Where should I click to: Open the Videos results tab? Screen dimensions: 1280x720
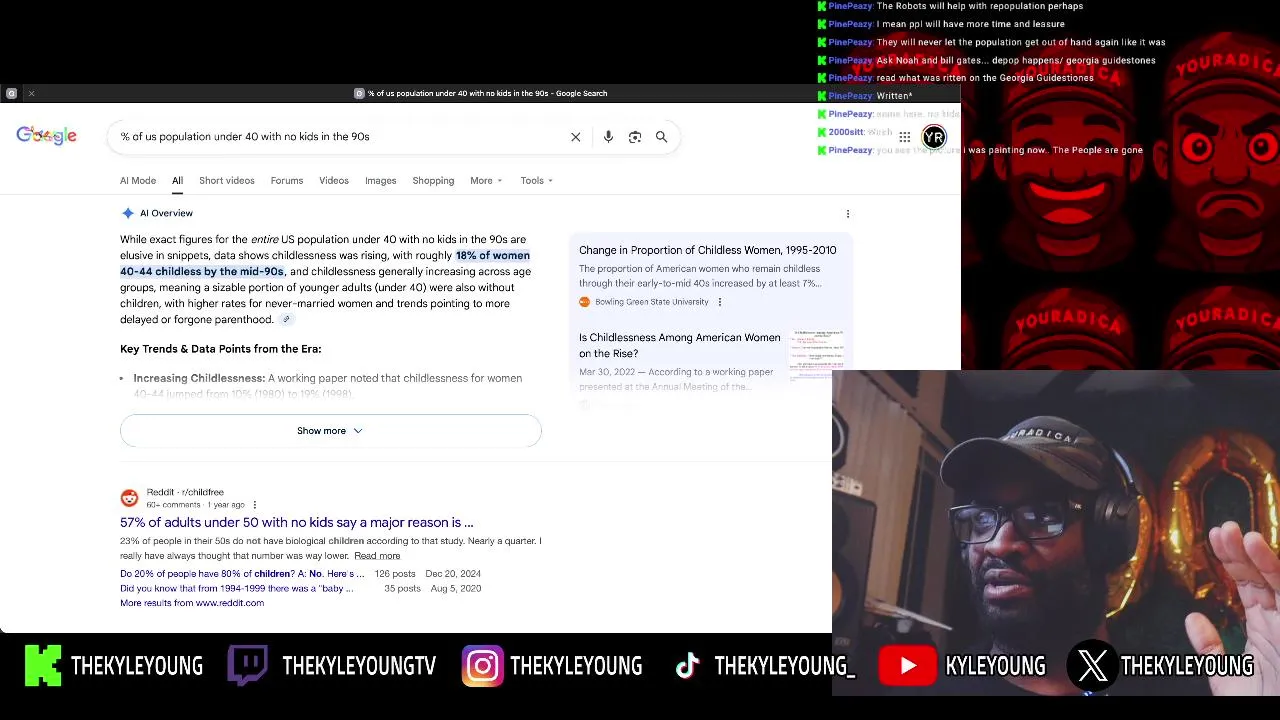(334, 181)
